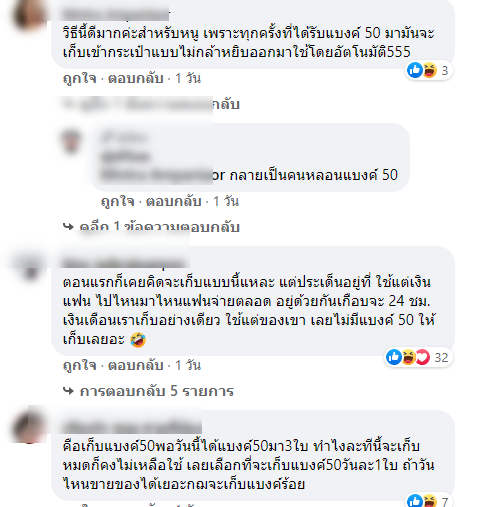Click the heart reaction on 32-reaction comment
Screen dimensions: 489x507
pyautogui.click(x=423, y=357)
